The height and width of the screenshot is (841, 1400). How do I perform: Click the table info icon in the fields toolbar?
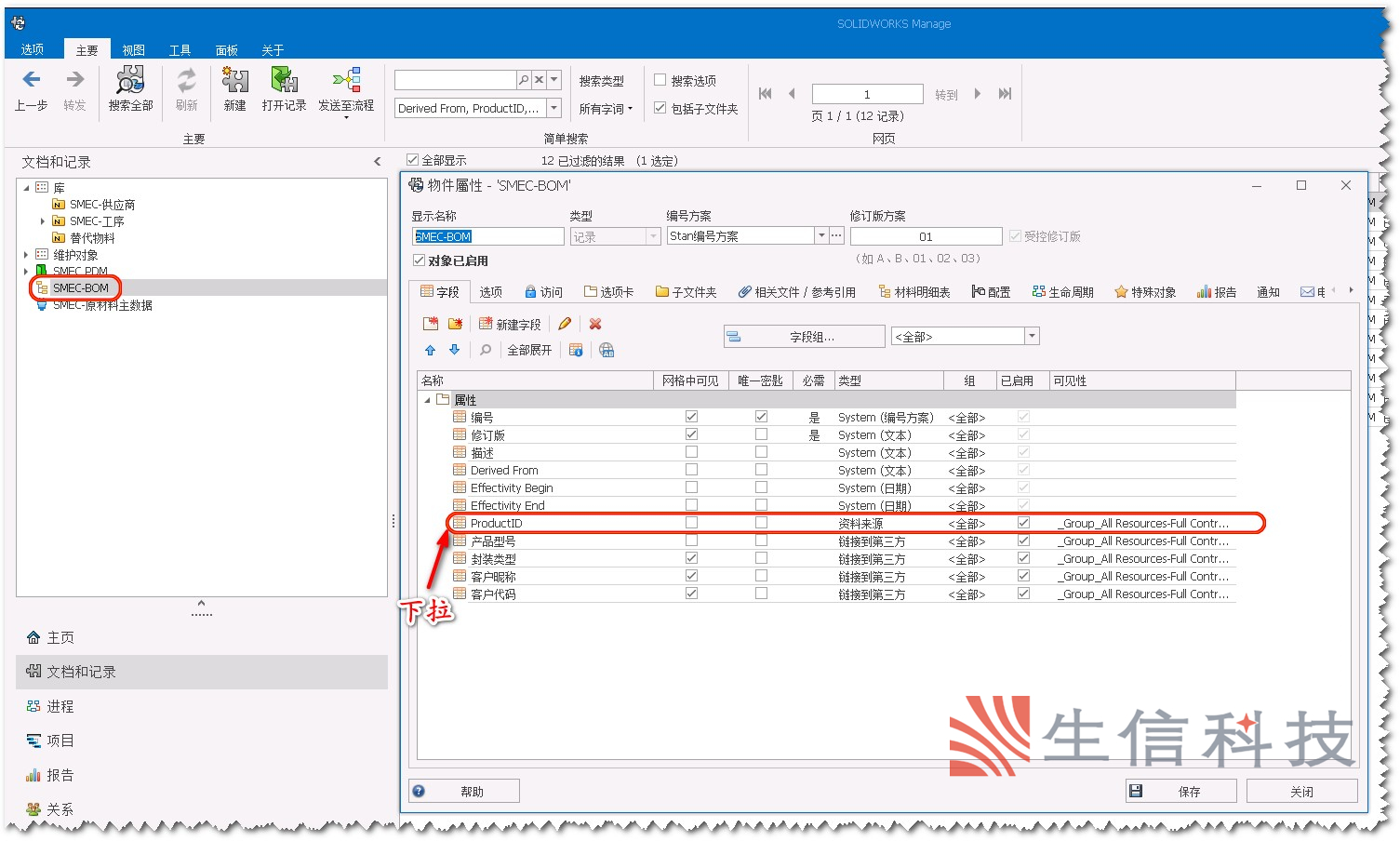tap(576, 350)
